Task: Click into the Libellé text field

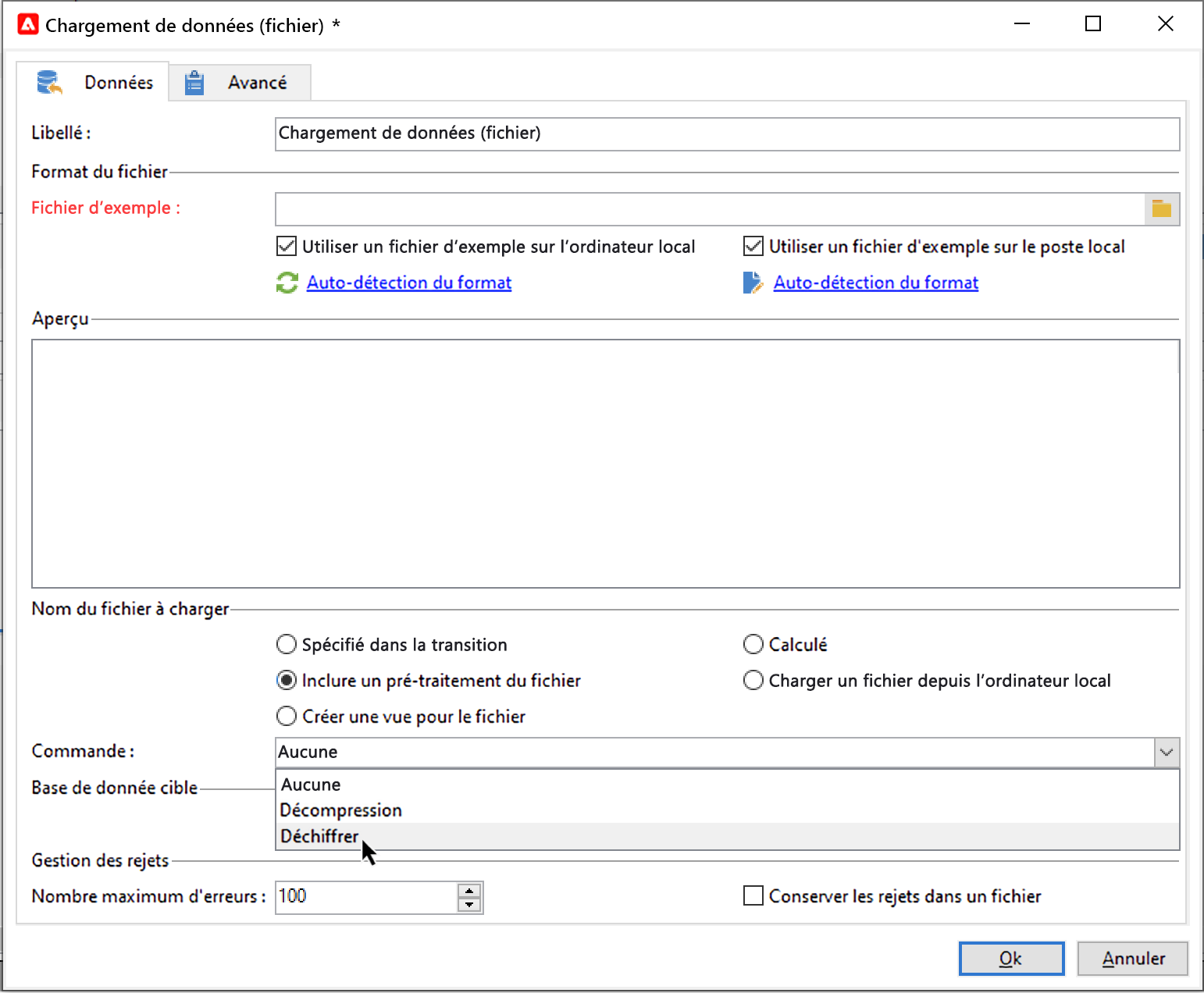Action: pyautogui.click(x=727, y=133)
